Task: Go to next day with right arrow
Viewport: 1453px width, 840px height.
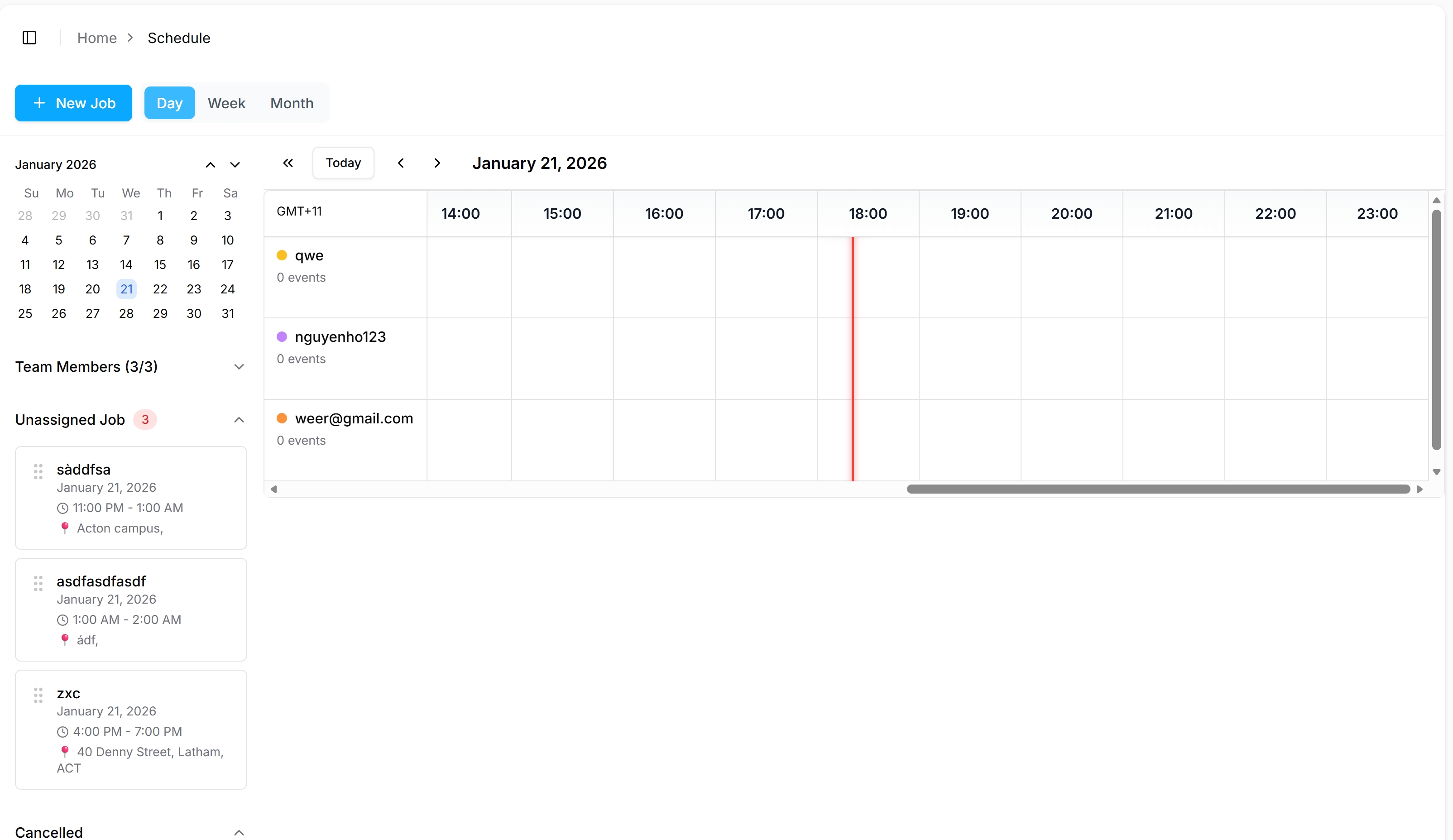Action: point(438,163)
